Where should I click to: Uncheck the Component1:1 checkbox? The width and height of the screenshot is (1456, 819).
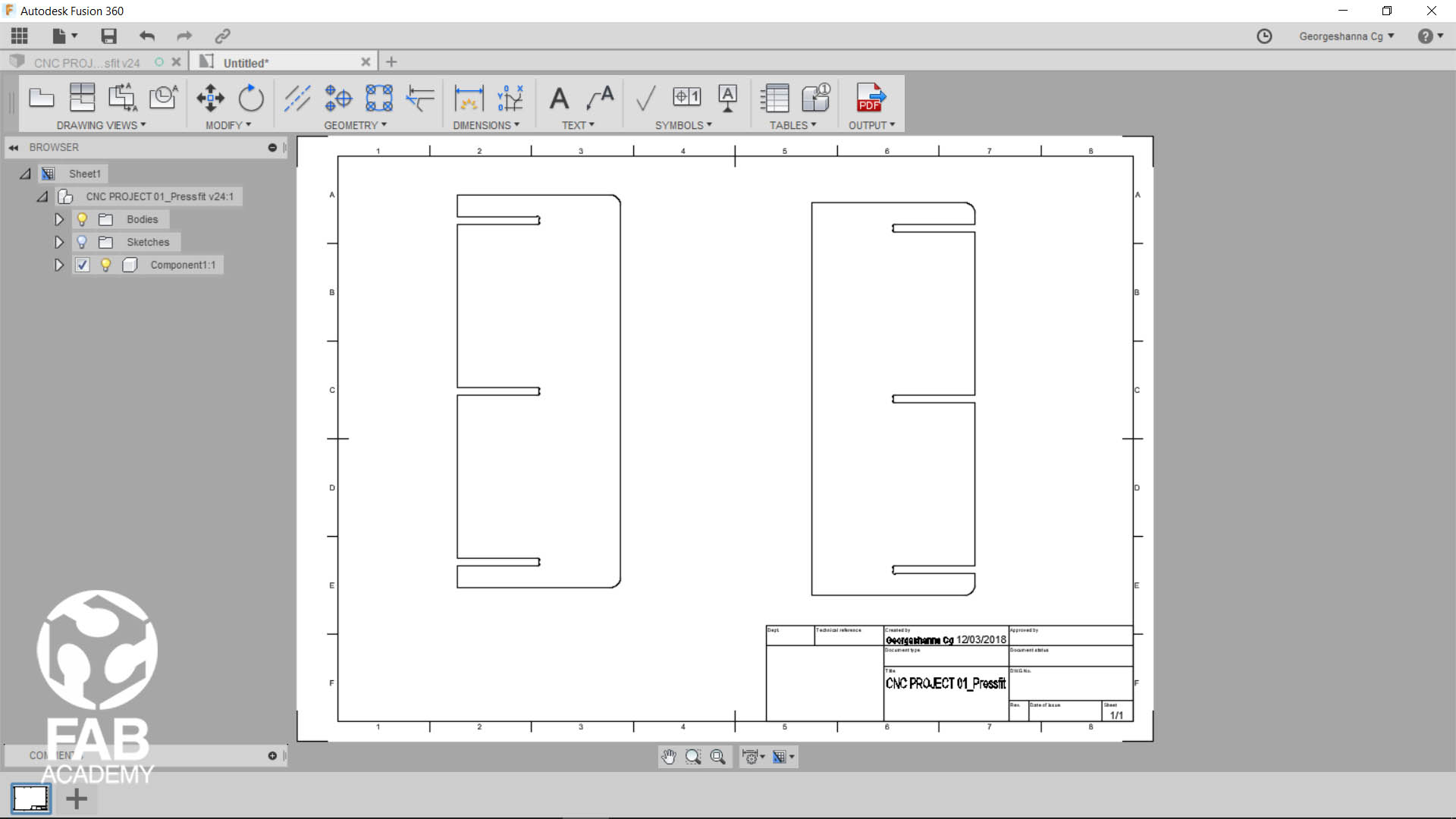click(x=82, y=265)
